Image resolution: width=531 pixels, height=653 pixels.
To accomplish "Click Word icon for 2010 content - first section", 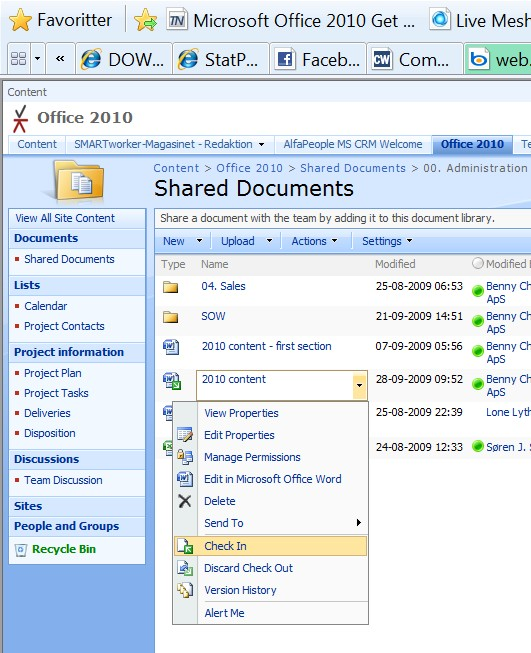I will pyautogui.click(x=171, y=346).
